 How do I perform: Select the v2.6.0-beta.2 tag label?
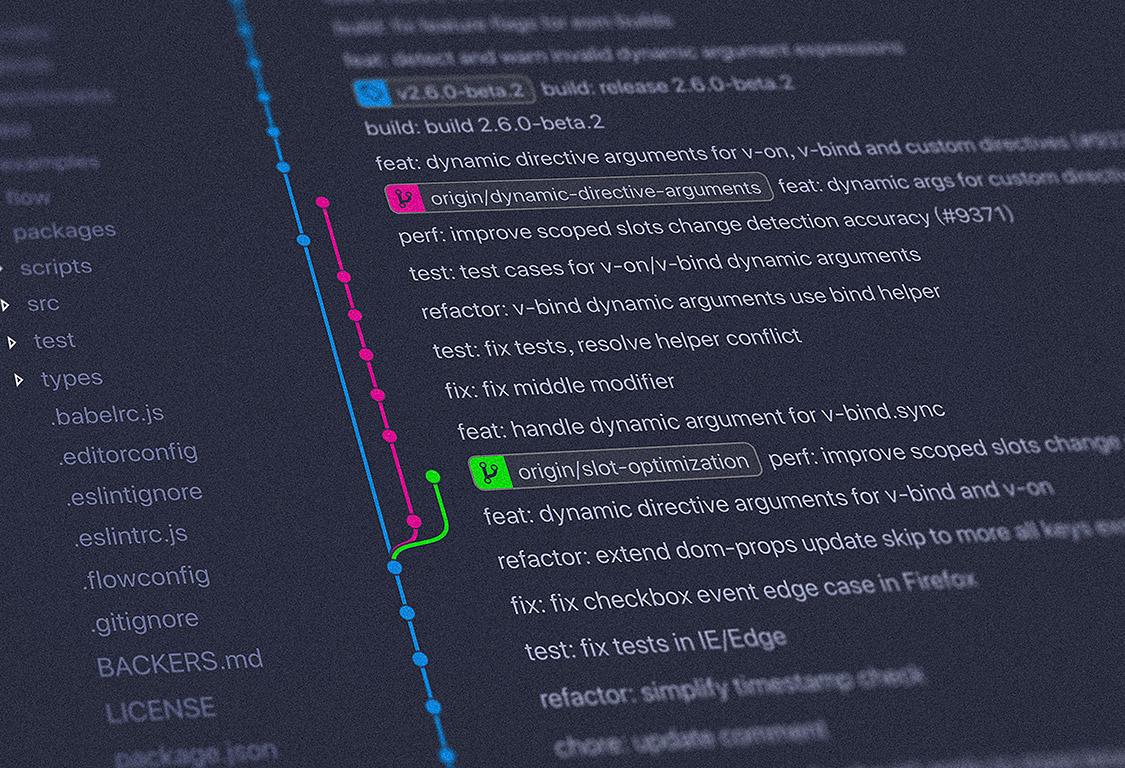pos(444,91)
